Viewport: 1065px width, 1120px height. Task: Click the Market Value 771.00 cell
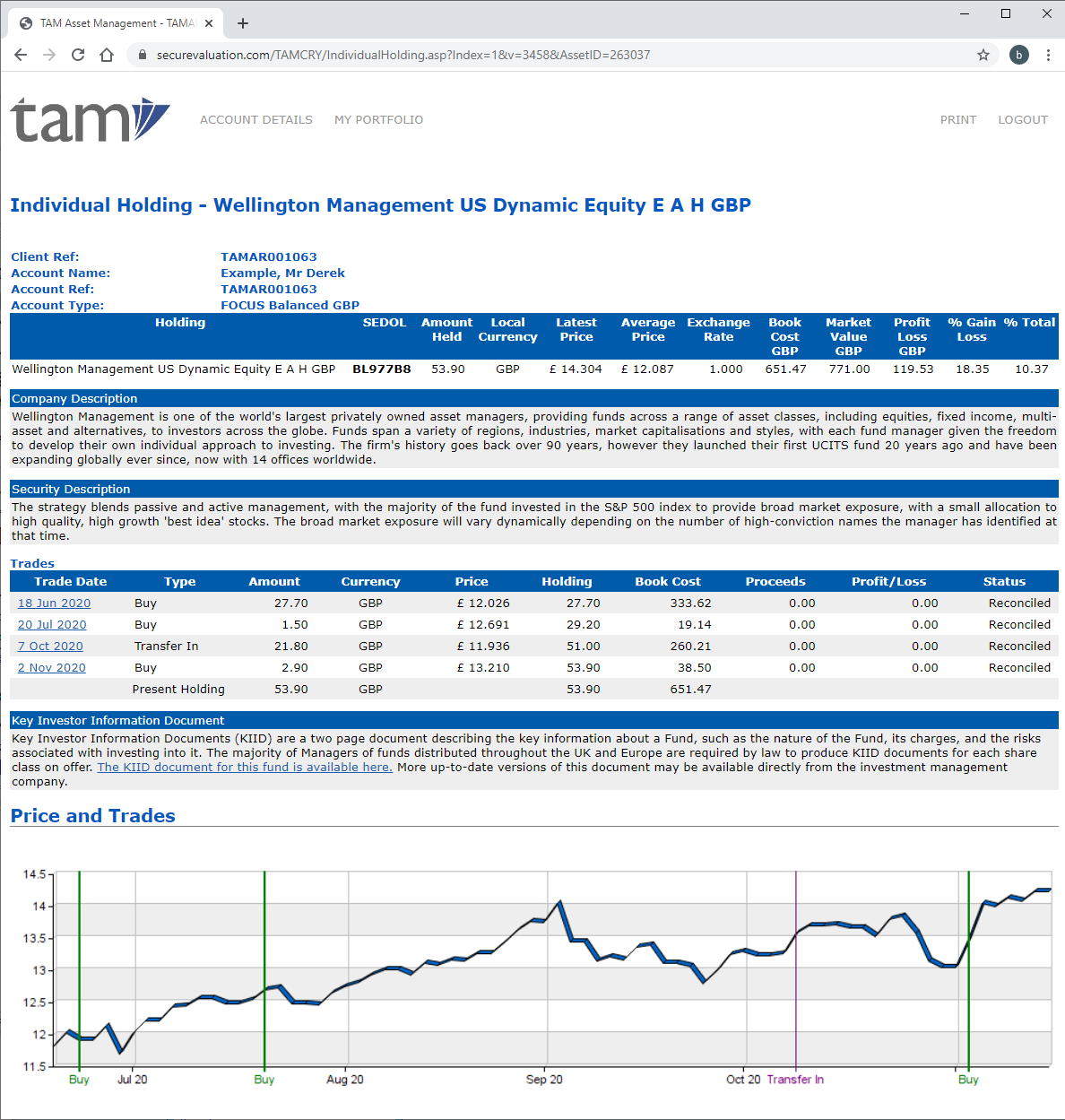(849, 369)
